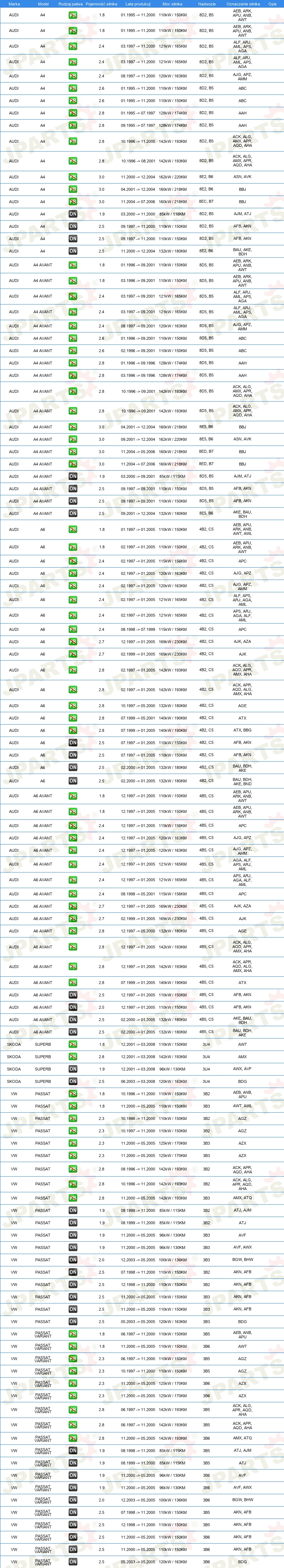Screen dimensions: 284x1568
Task: Click diesel icon in Skoda Superb AWX, AVF row
Action: click(72, 1069)
